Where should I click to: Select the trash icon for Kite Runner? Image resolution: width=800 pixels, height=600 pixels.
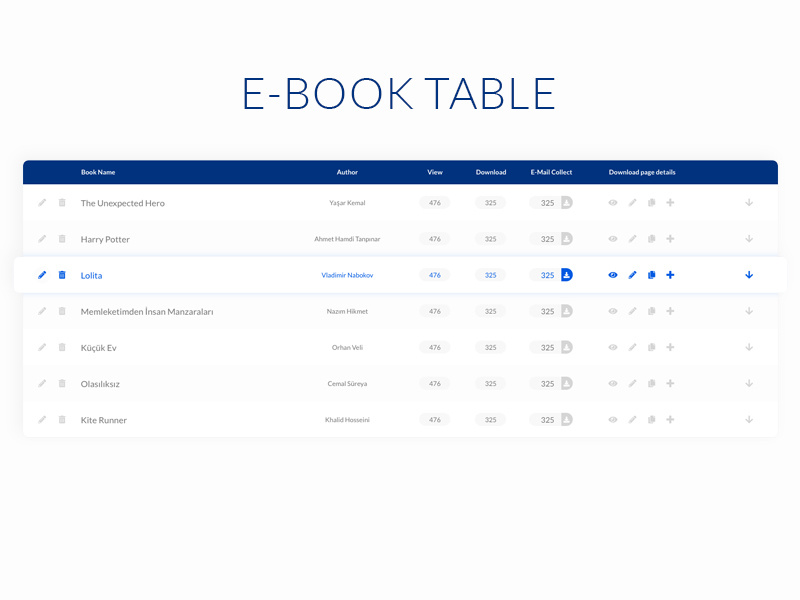62,420
